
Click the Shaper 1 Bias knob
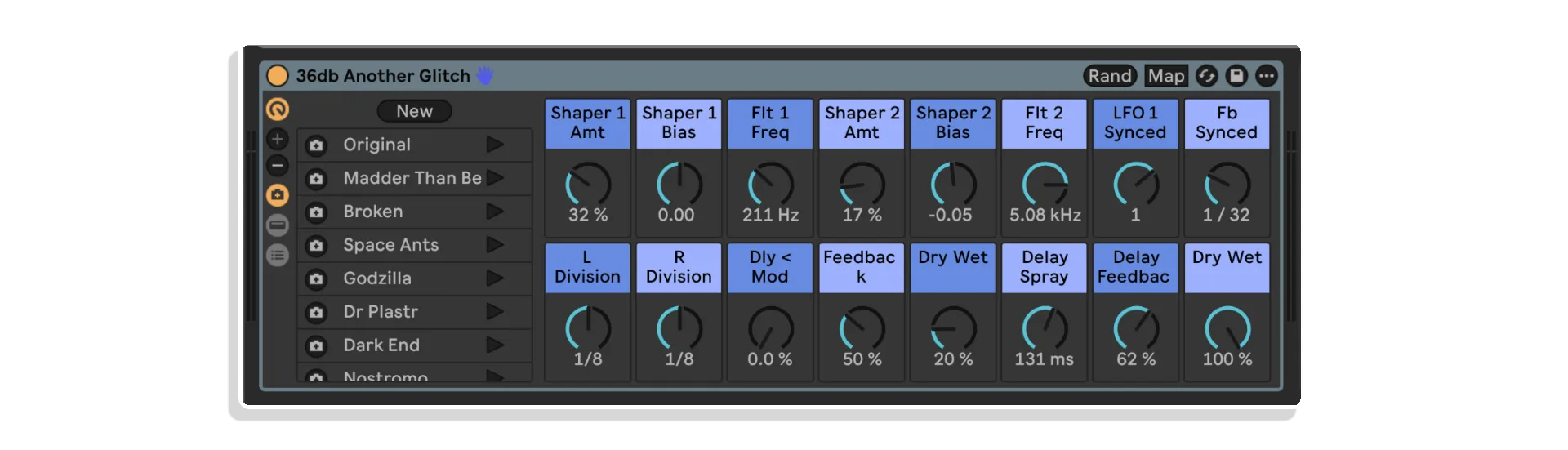tap(679, 184)
